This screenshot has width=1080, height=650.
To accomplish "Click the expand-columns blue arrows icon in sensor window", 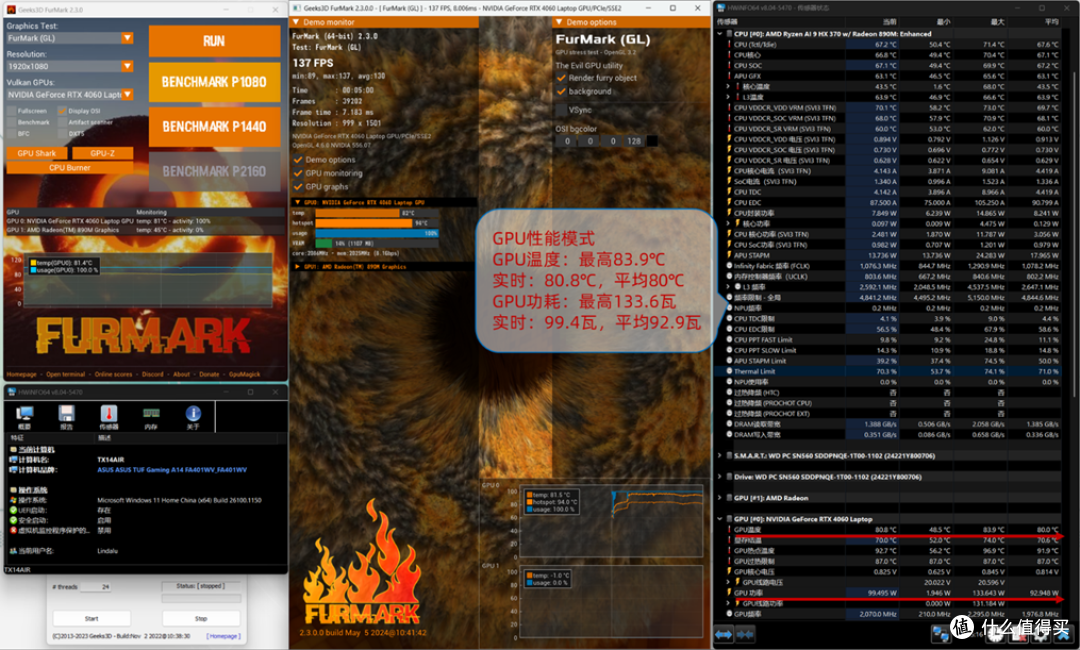I will coord(724,634).
